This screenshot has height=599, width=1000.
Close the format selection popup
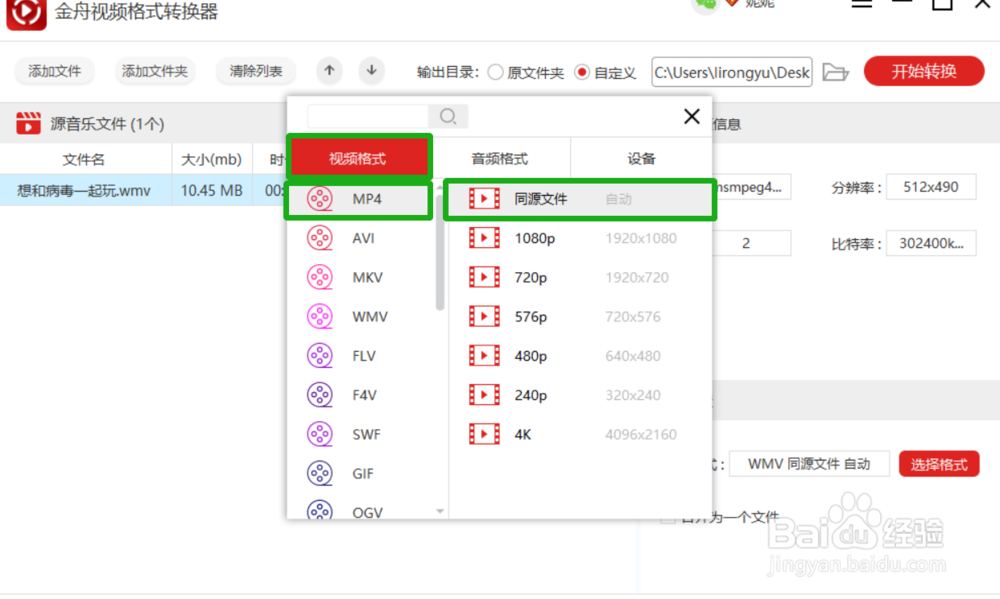[691, 116]
